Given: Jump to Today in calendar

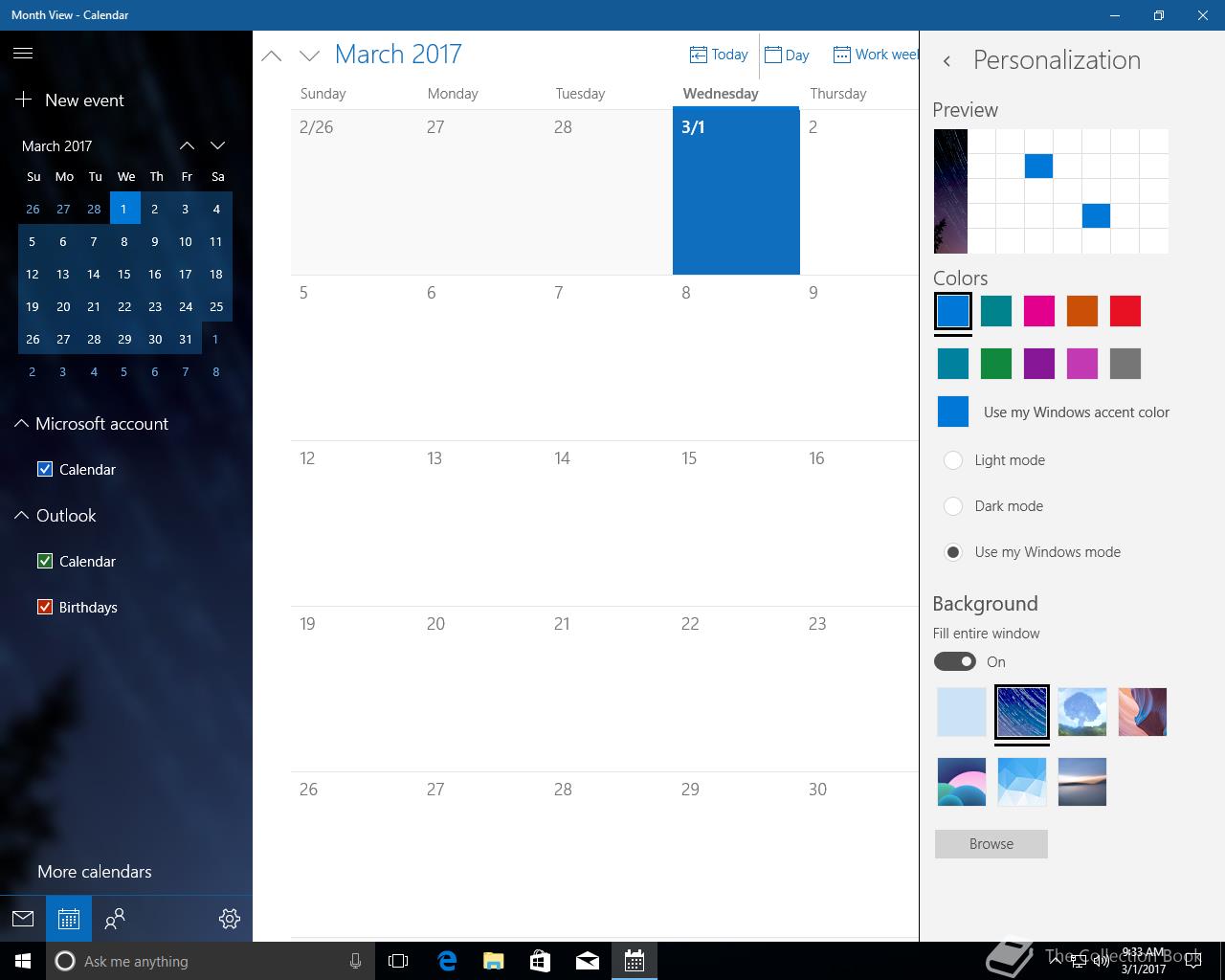Looking at the screenshot, I should [x=719, y=55].
